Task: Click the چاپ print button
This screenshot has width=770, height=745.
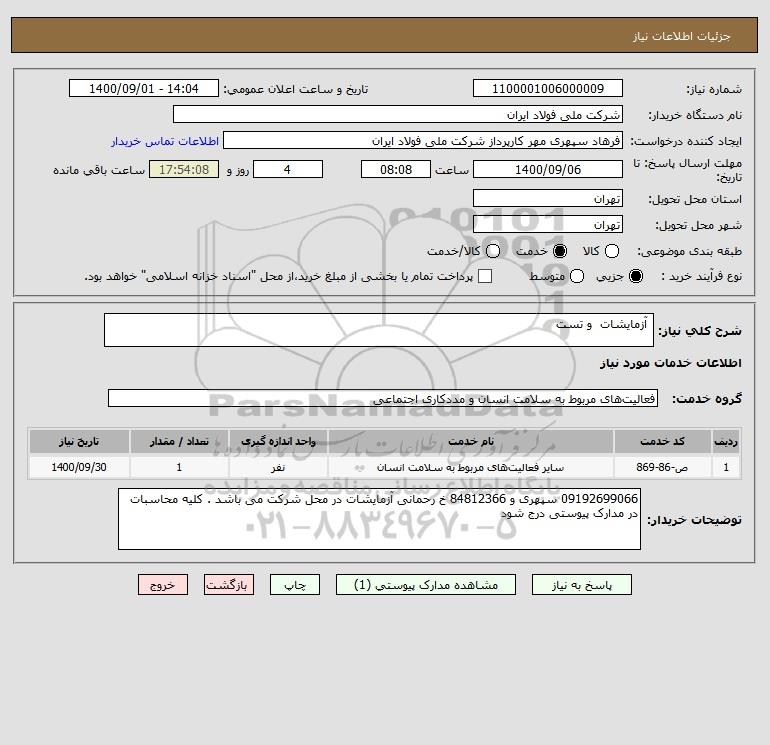Action: [295, 585]
